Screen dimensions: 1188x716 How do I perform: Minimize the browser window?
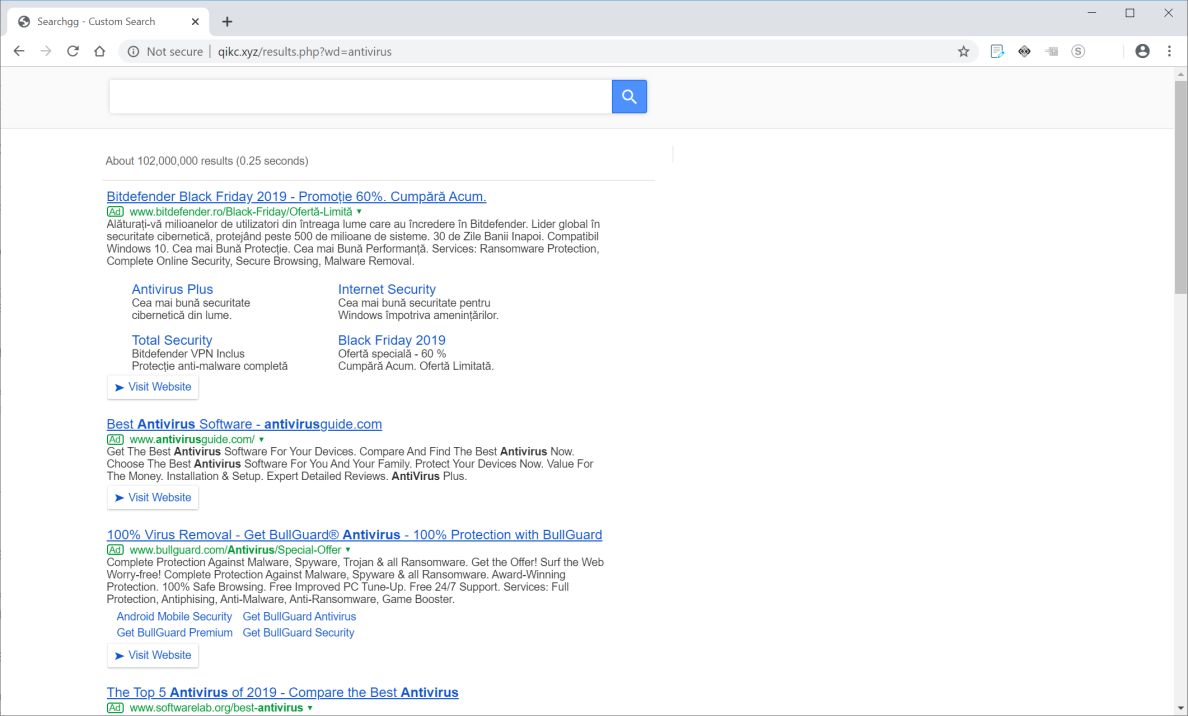[1092, 13]
